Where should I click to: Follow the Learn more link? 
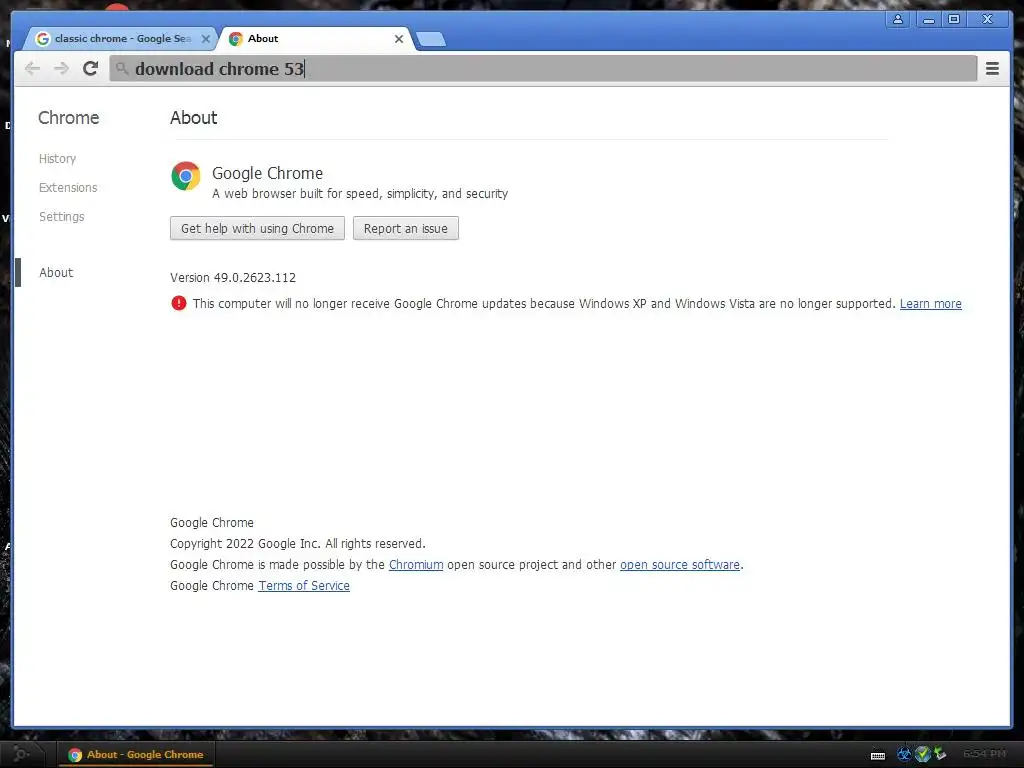931,304
